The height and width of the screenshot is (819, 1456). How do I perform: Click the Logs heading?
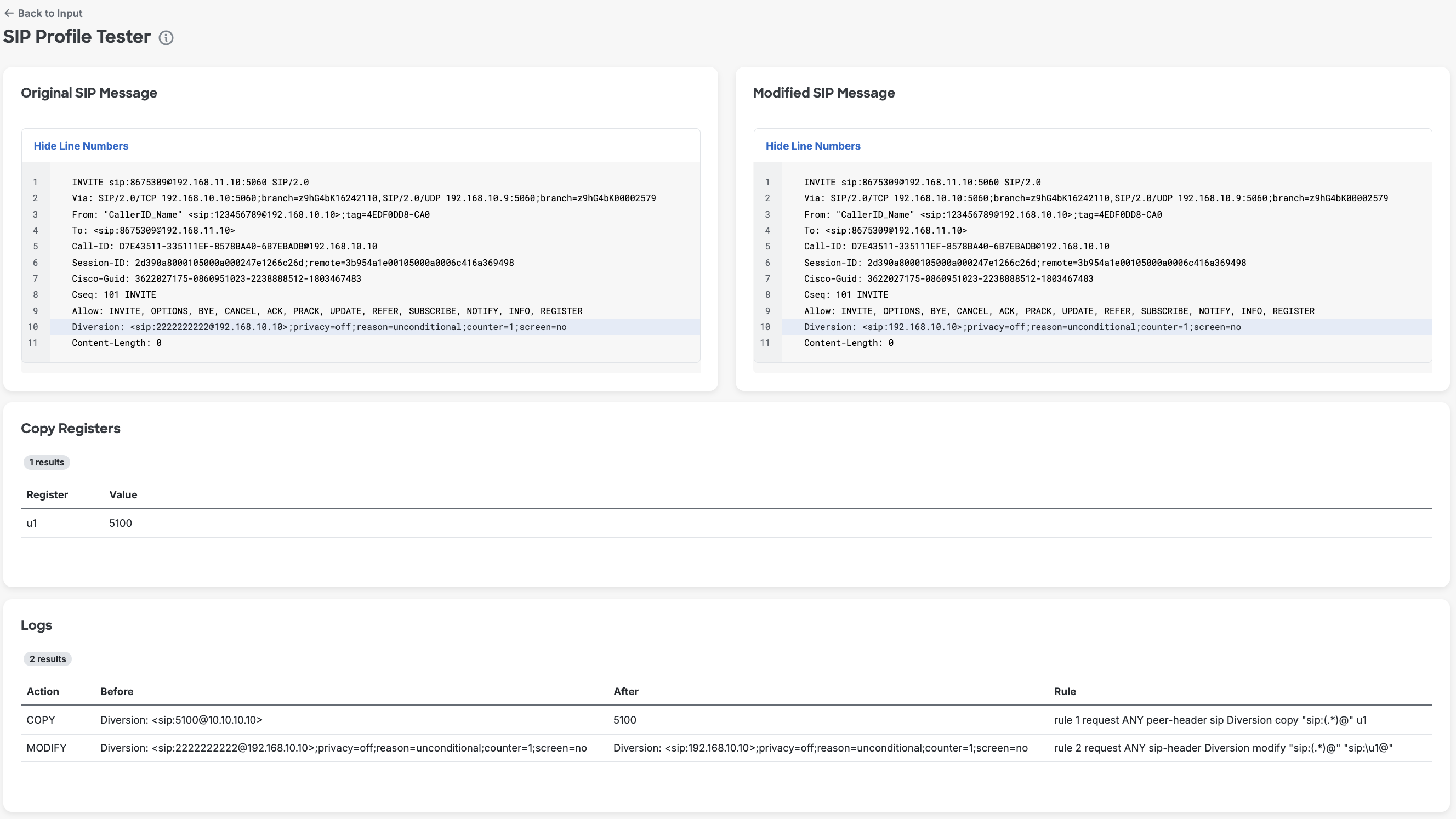point(36,625)
